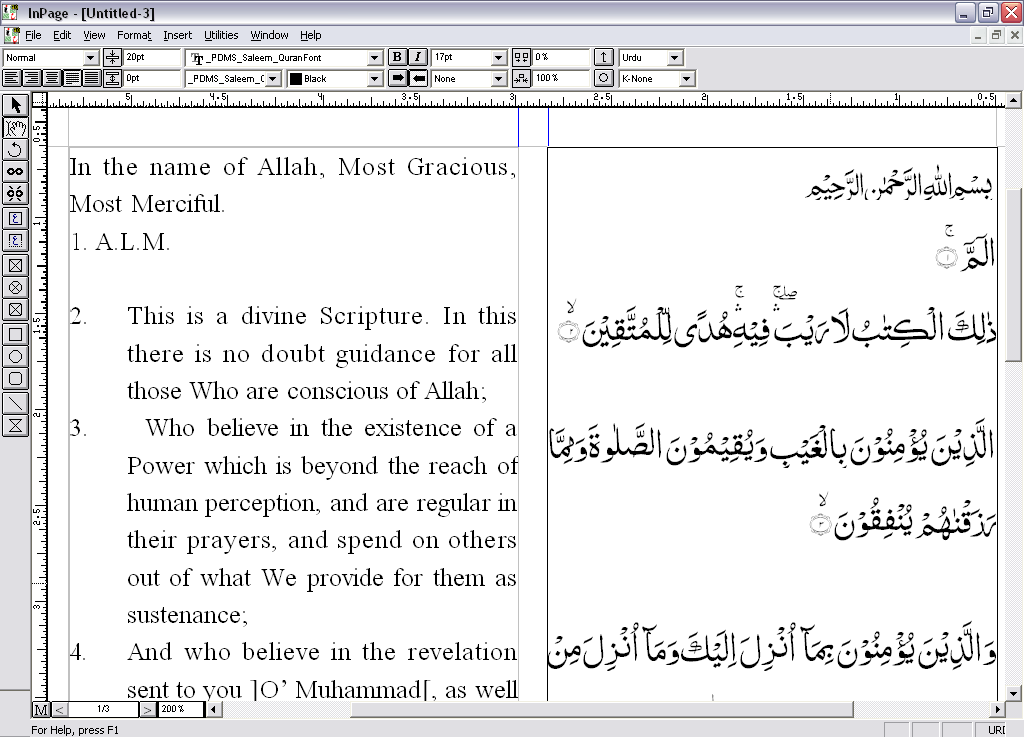Select the link text boxes tool
This screenshot has height=737, width=1024.
16,172
